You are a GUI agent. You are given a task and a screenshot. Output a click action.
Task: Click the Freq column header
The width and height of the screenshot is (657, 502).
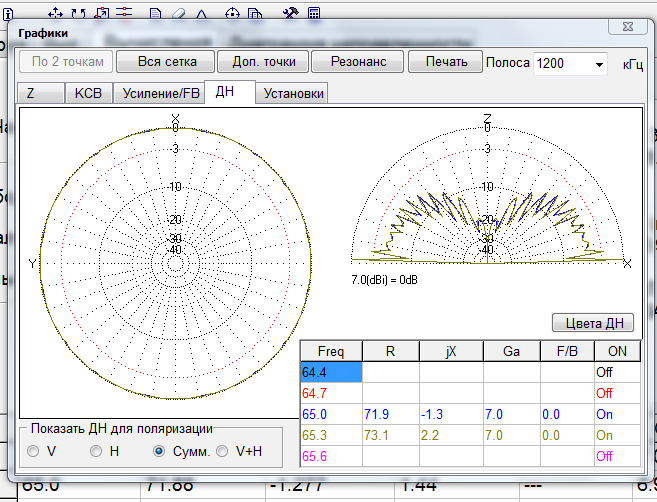331,351
